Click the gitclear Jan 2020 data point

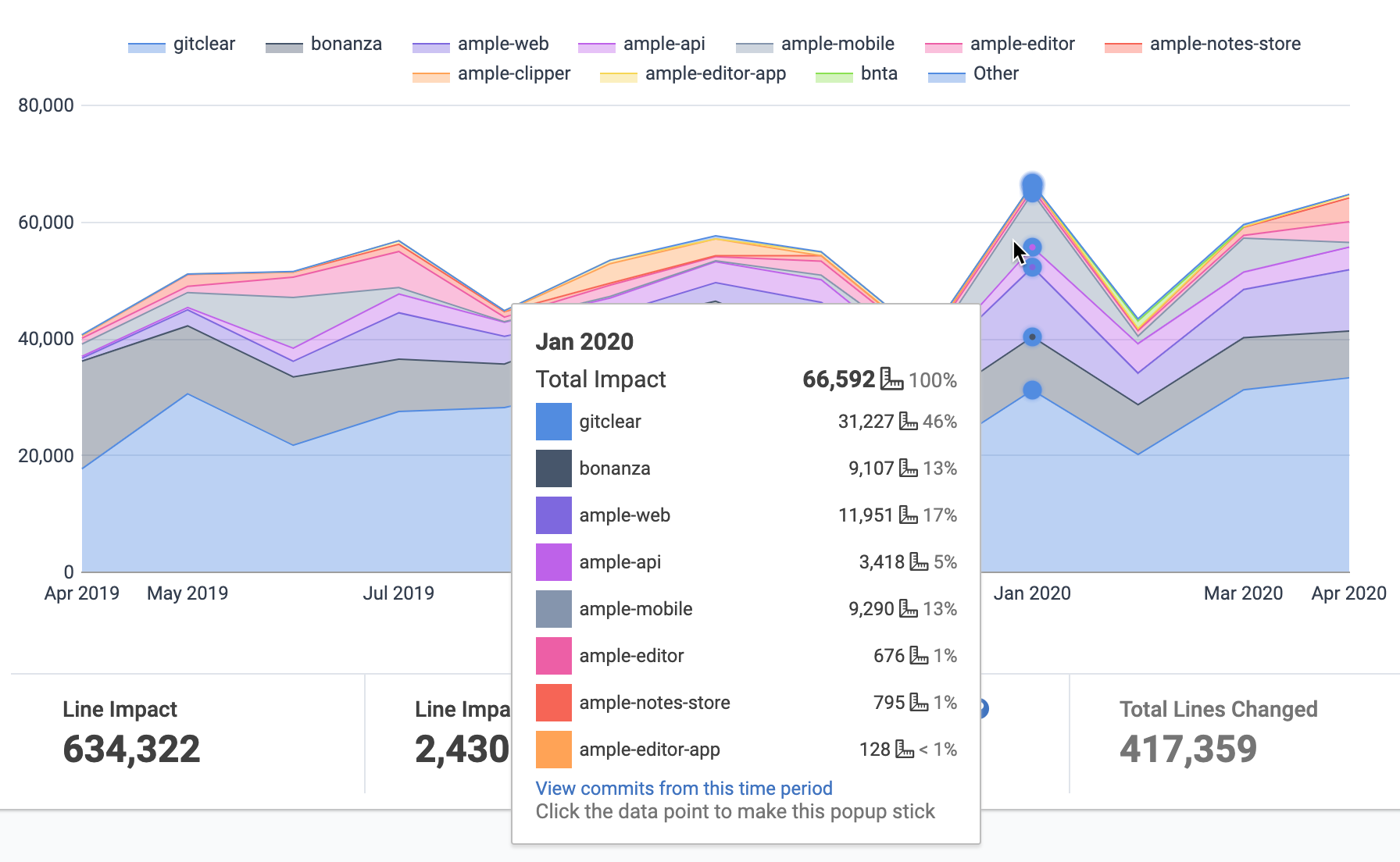coord(1032,390)
